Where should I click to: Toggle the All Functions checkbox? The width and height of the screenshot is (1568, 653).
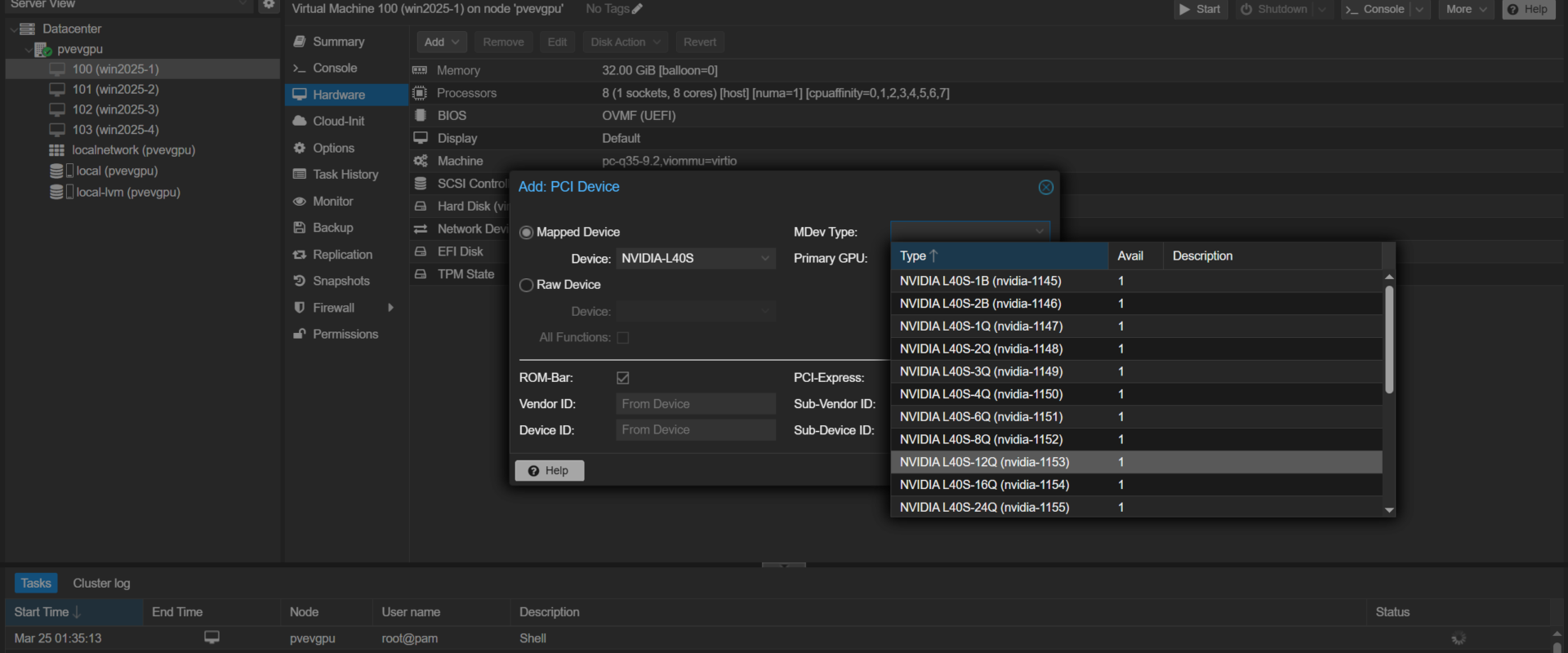[623, 337]
